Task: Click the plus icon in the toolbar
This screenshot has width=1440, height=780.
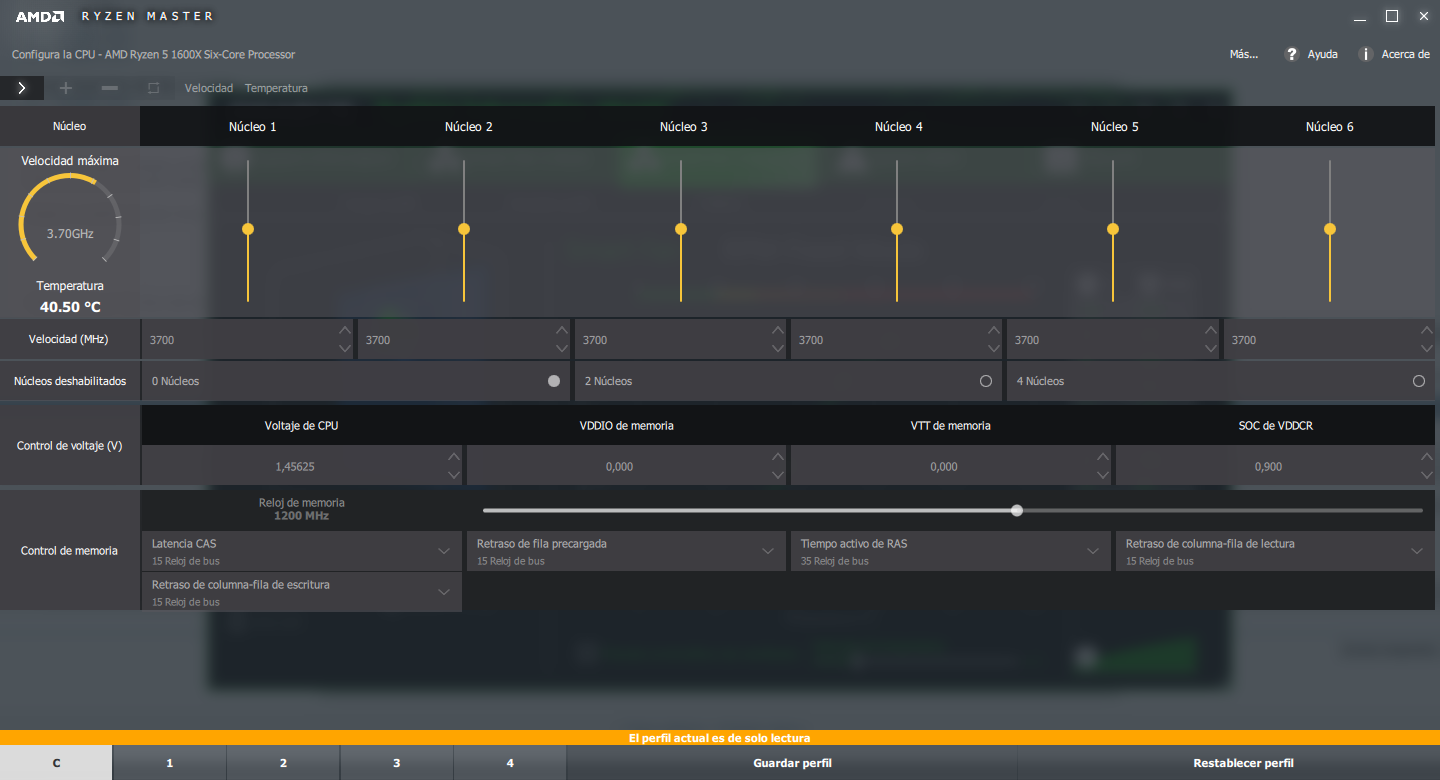Action: point(66,88)
